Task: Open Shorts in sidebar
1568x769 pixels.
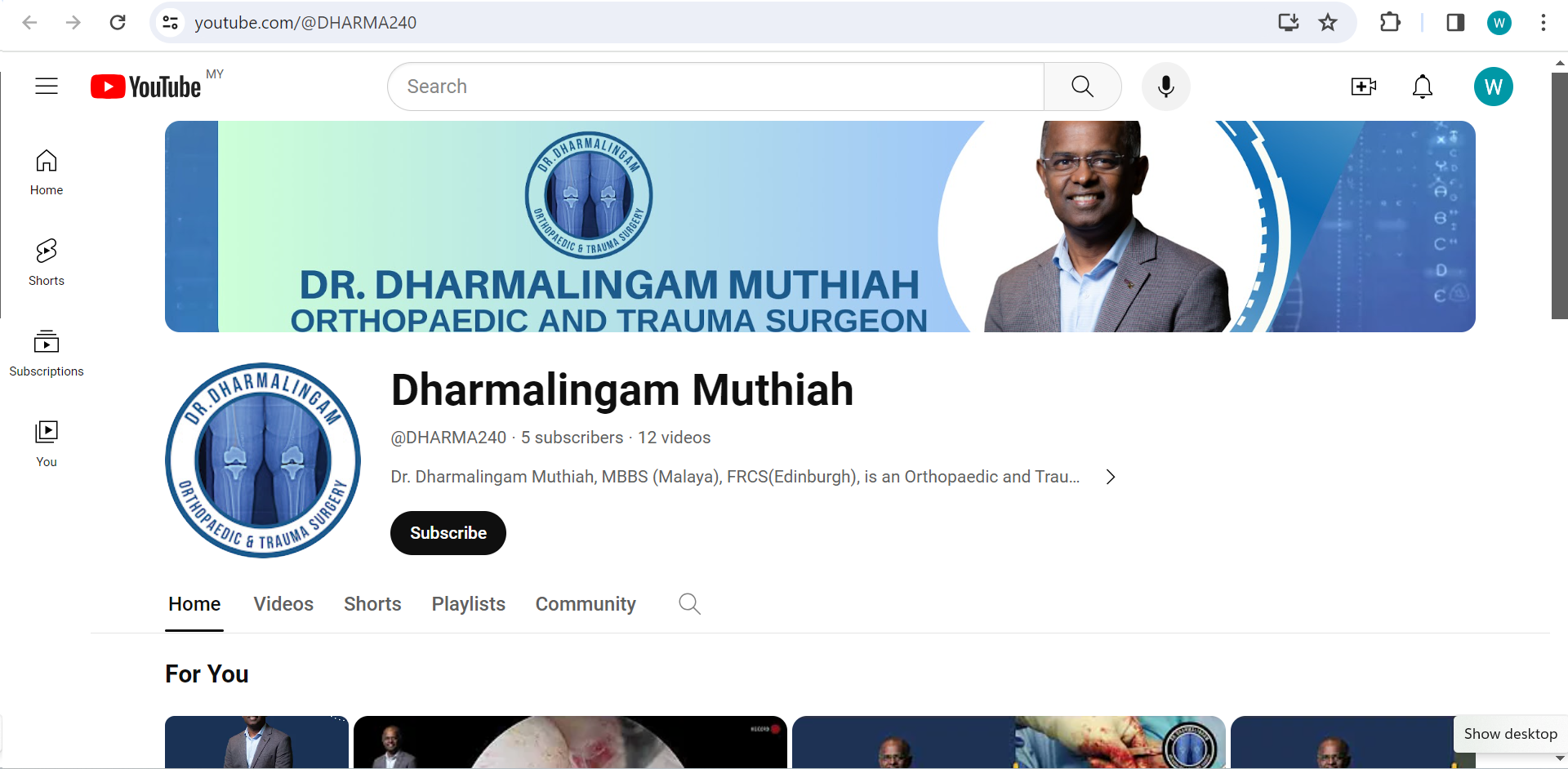Action: click(47, 262)
